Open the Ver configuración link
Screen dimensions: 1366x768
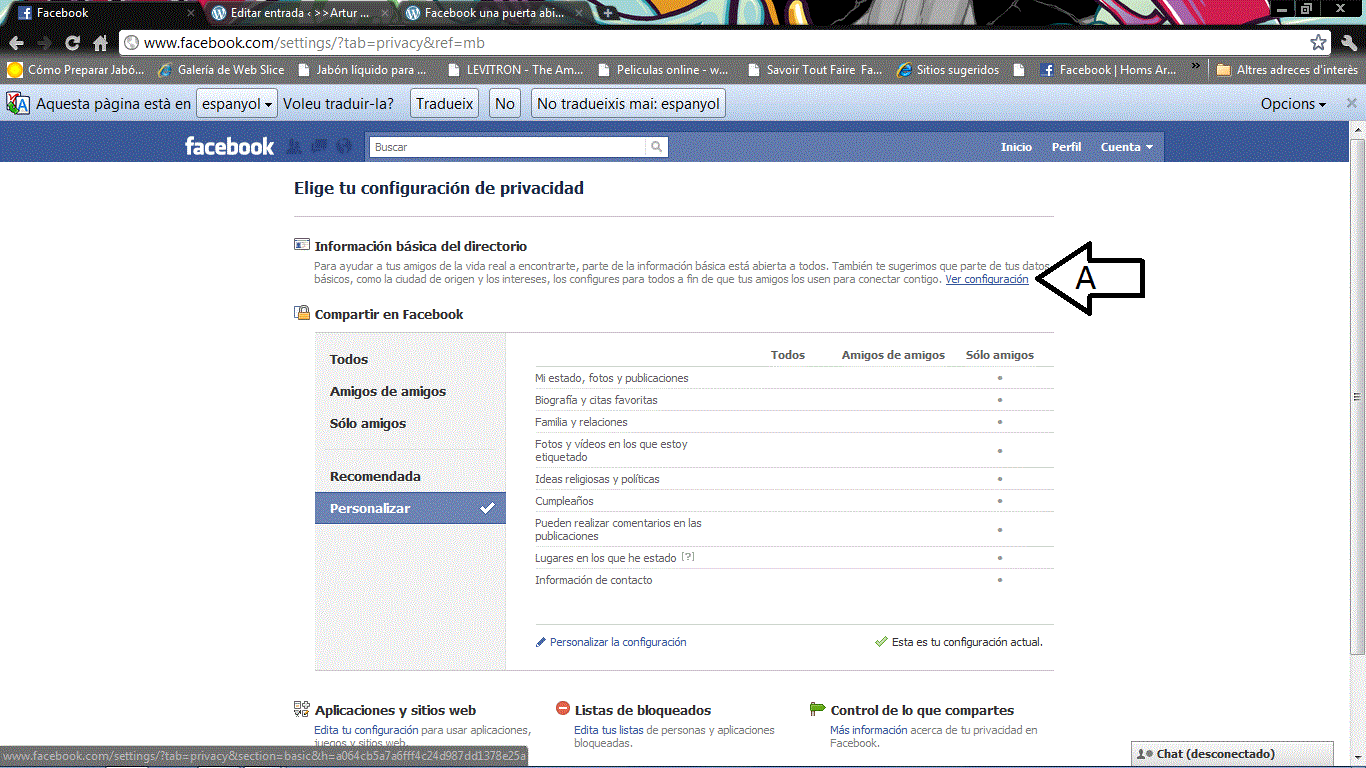[986, 280]
